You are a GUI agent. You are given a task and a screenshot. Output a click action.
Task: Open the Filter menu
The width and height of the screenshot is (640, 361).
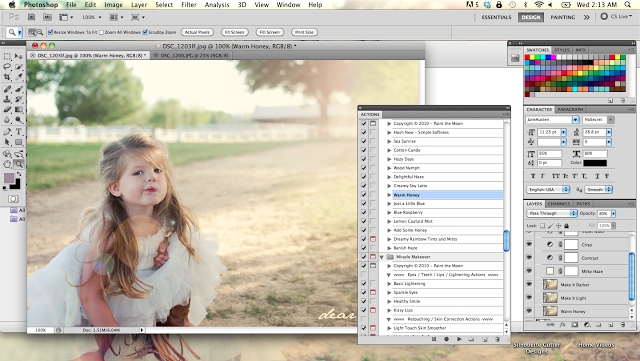(x=189, y=5)
